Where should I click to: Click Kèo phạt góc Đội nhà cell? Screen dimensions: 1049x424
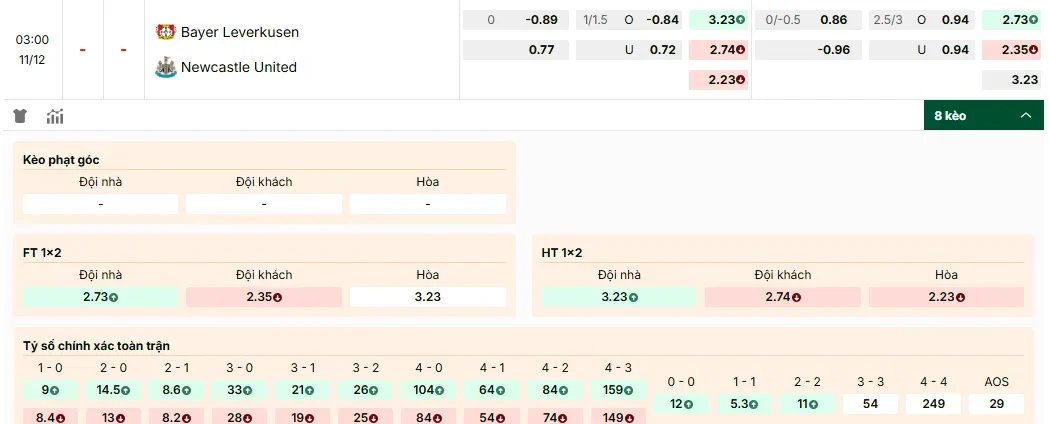click(100, 204)
